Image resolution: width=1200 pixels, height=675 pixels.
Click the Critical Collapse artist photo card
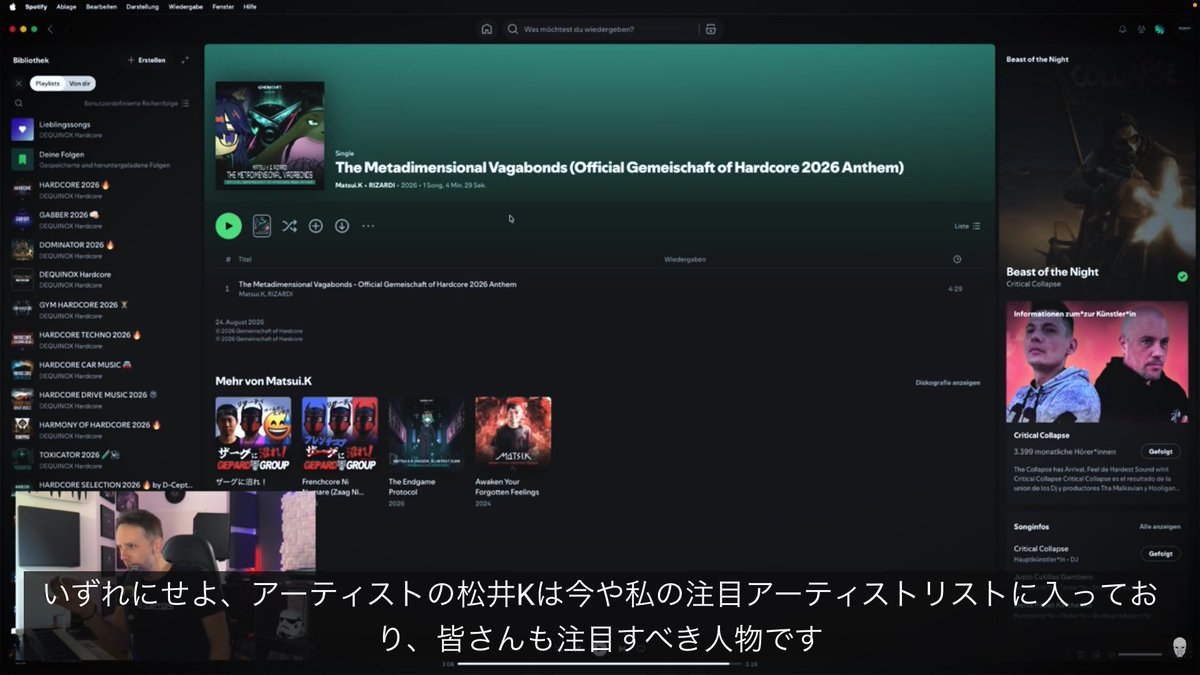1097,362
